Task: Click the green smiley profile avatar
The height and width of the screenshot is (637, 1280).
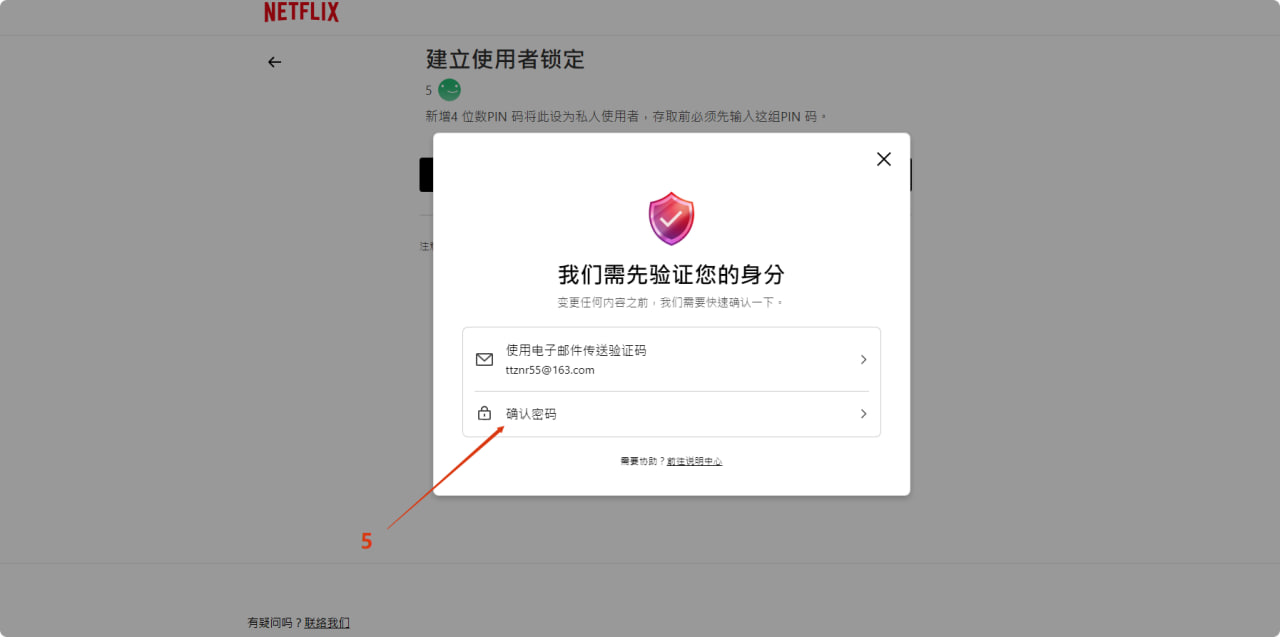Action: tap(449, 90)
